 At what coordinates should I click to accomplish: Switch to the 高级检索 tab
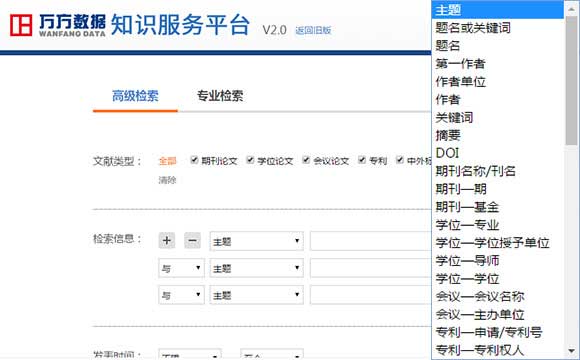135,96
